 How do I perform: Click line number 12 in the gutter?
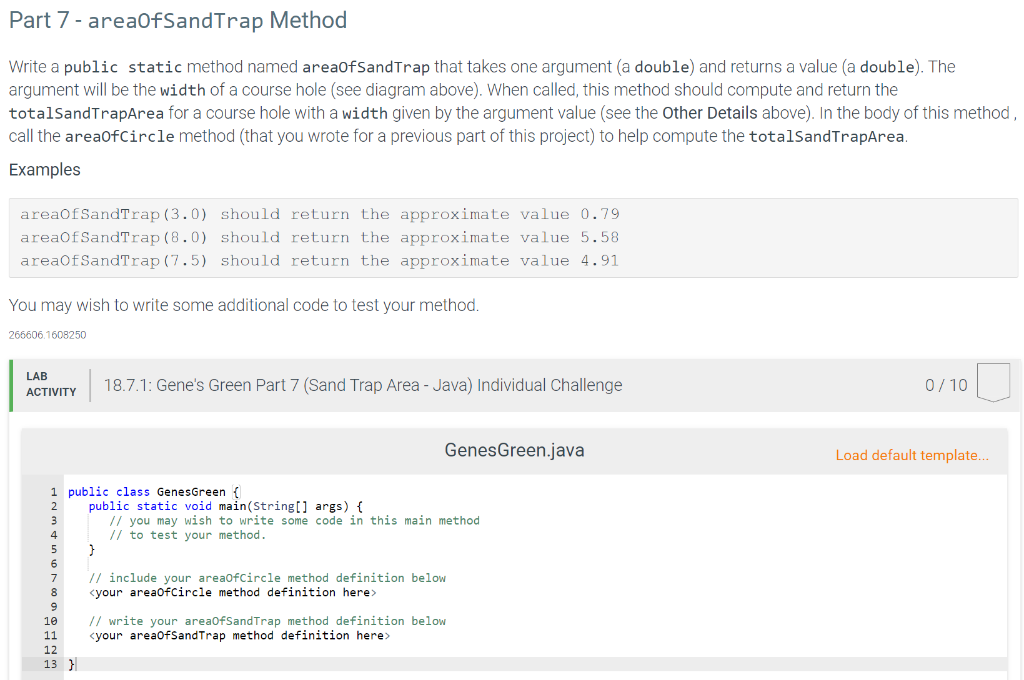click(x=50, y=650)
